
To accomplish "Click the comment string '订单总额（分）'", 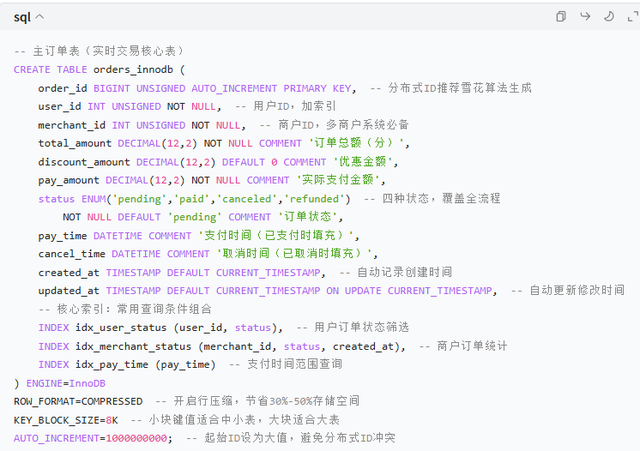I will 357,143.
